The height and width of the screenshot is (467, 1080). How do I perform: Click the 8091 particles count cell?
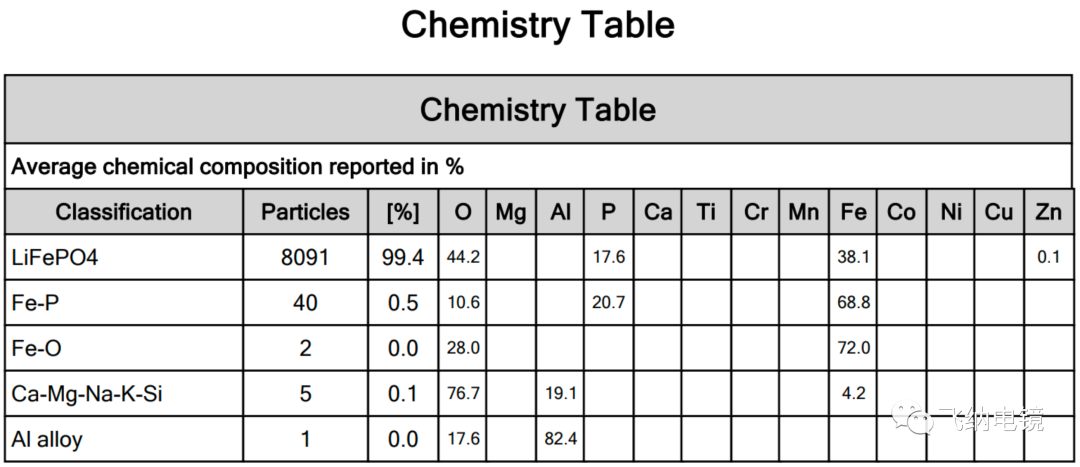click(x=305, y=257)
